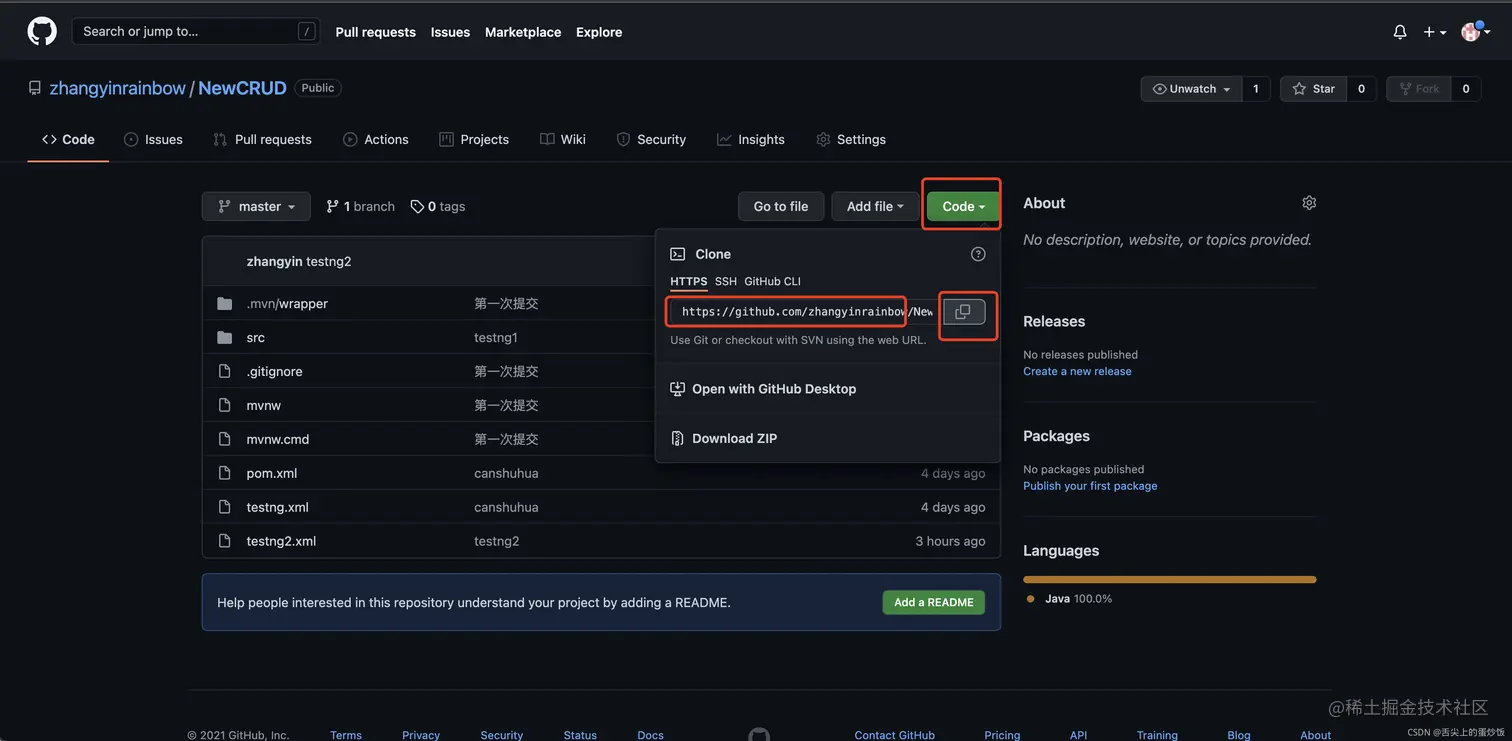View the 0 tags link

click(x=438, y=206)
